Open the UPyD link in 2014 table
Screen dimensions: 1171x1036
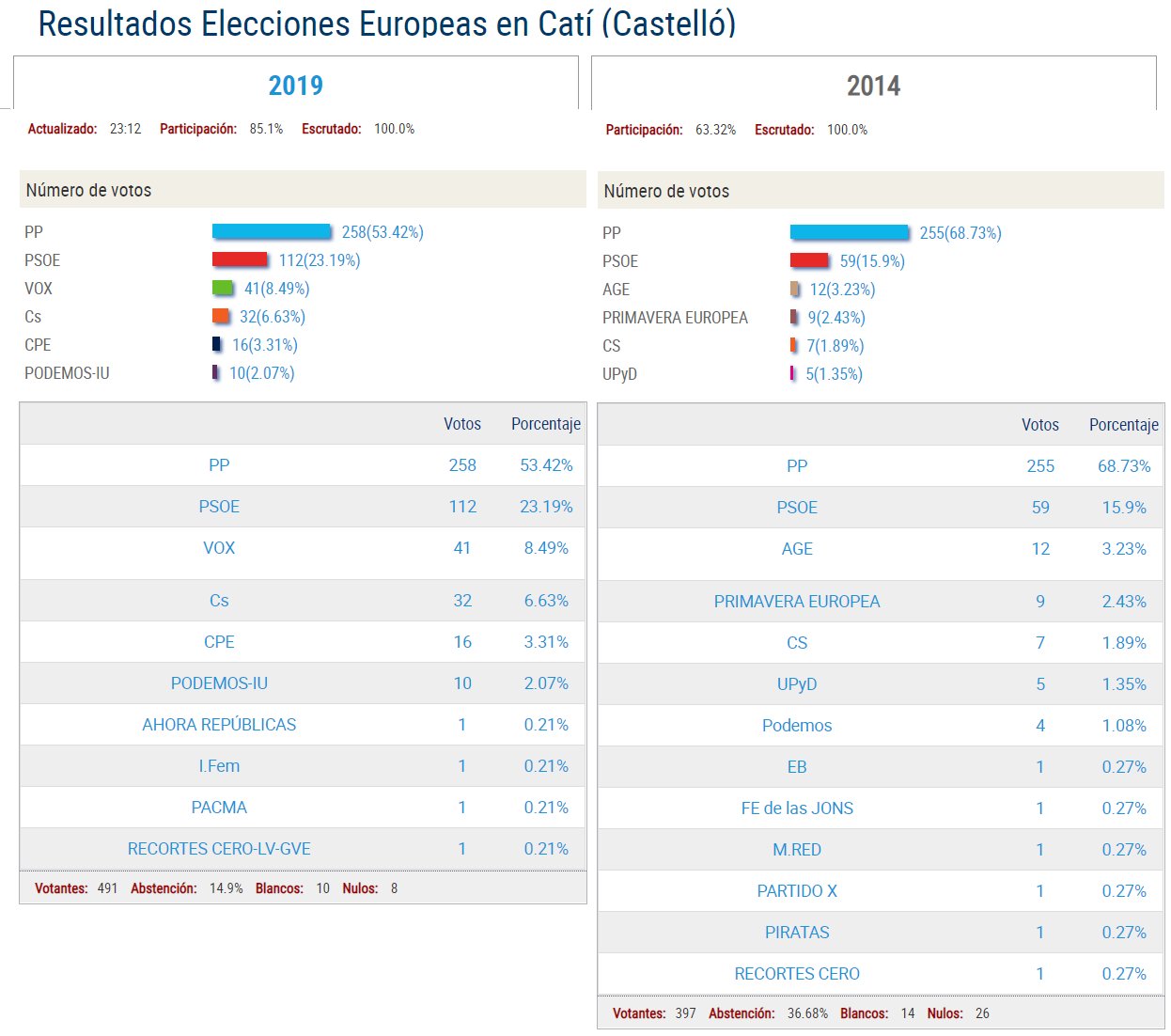797,684
